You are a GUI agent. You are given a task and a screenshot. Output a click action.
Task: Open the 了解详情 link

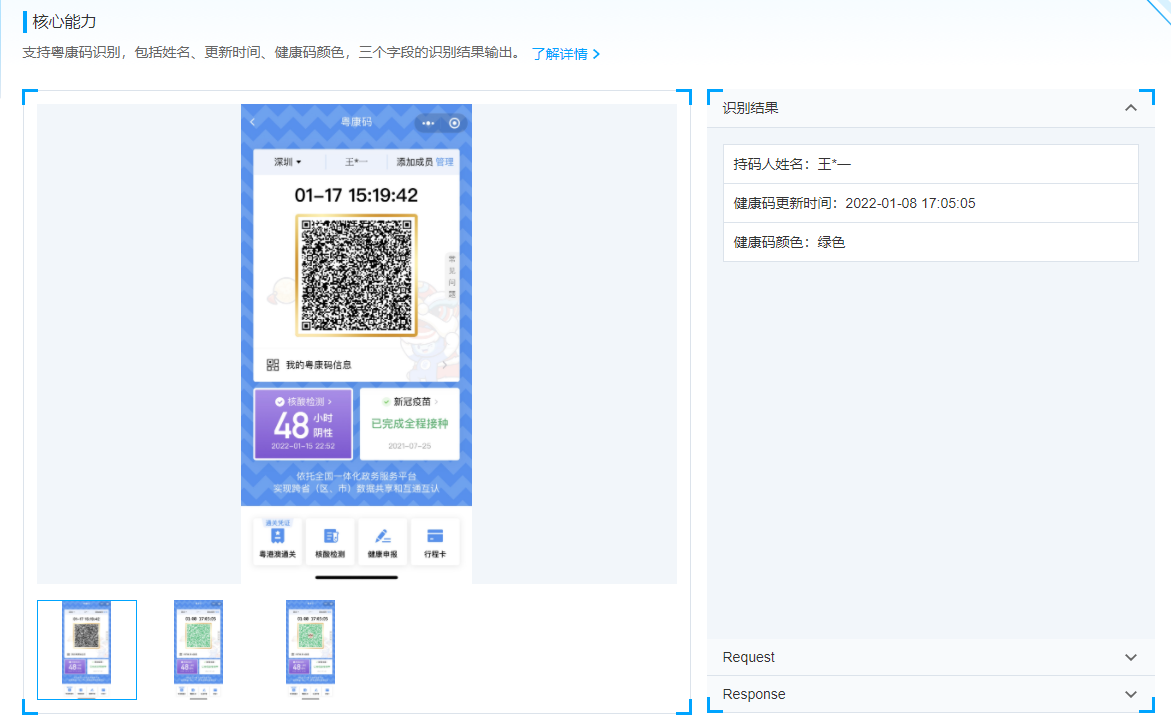(565, 54)
